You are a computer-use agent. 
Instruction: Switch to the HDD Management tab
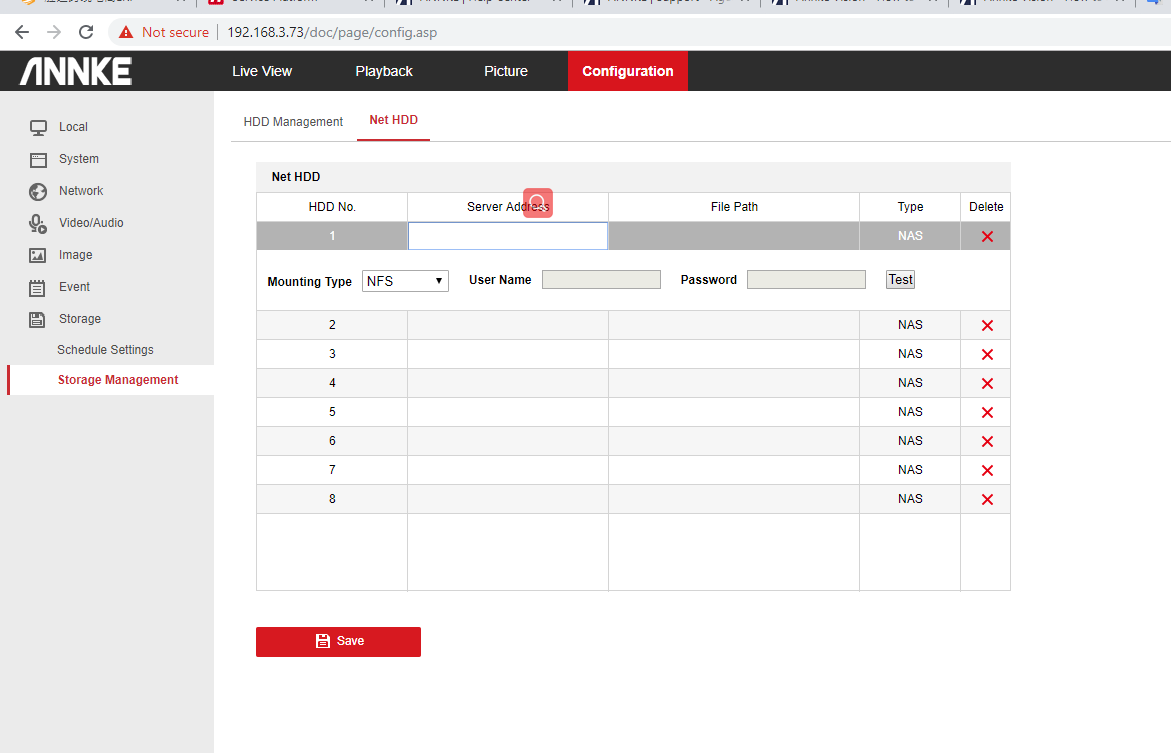tap(293, 122)
